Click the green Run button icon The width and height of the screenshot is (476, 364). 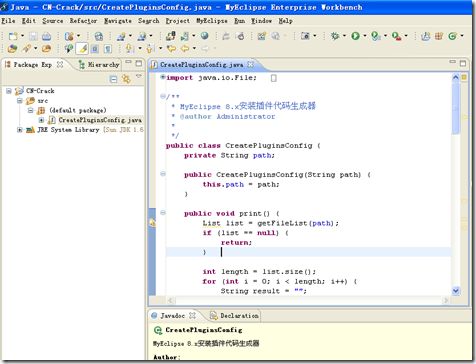click(355, 36)
